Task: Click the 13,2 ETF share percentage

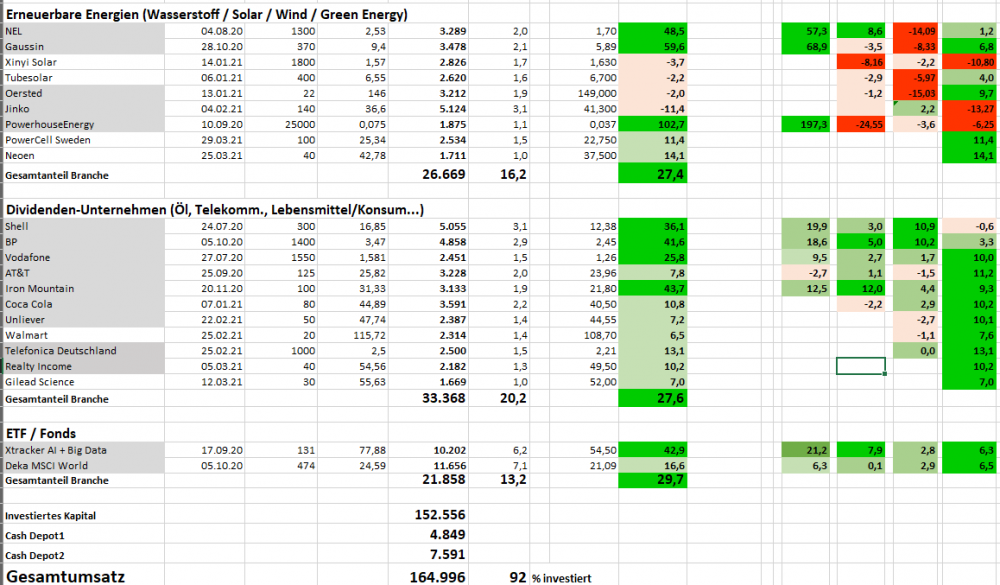Action: (x=513, y=479)
